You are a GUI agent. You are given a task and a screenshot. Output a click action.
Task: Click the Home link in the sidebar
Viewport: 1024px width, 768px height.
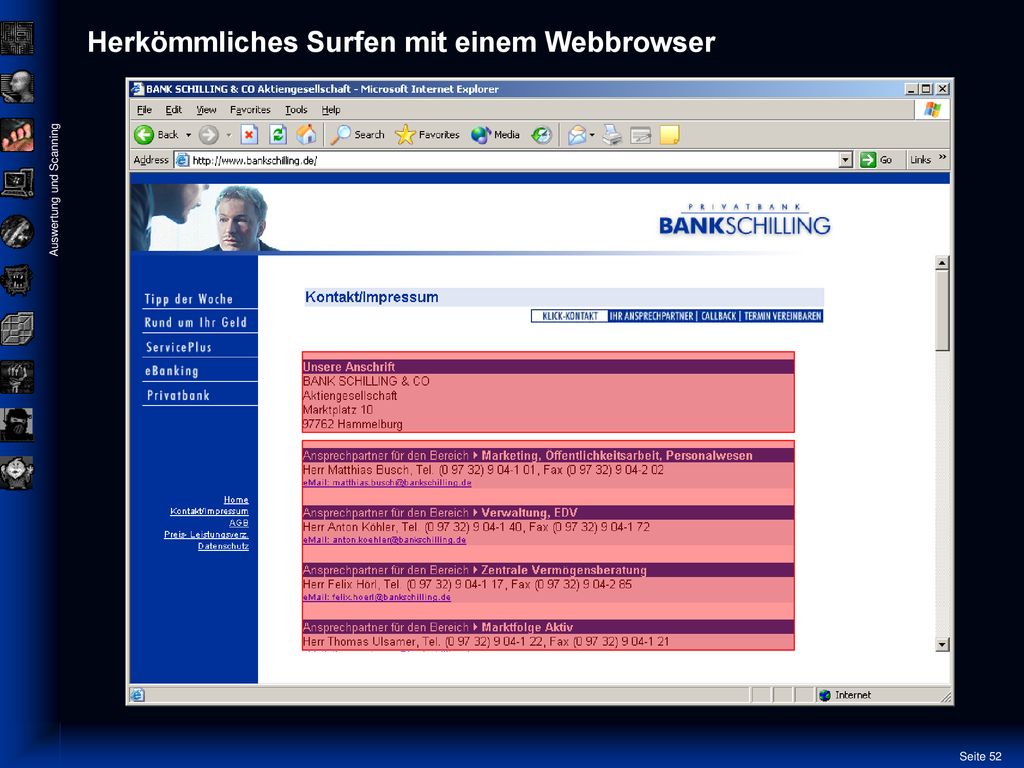tap(236, 500)
